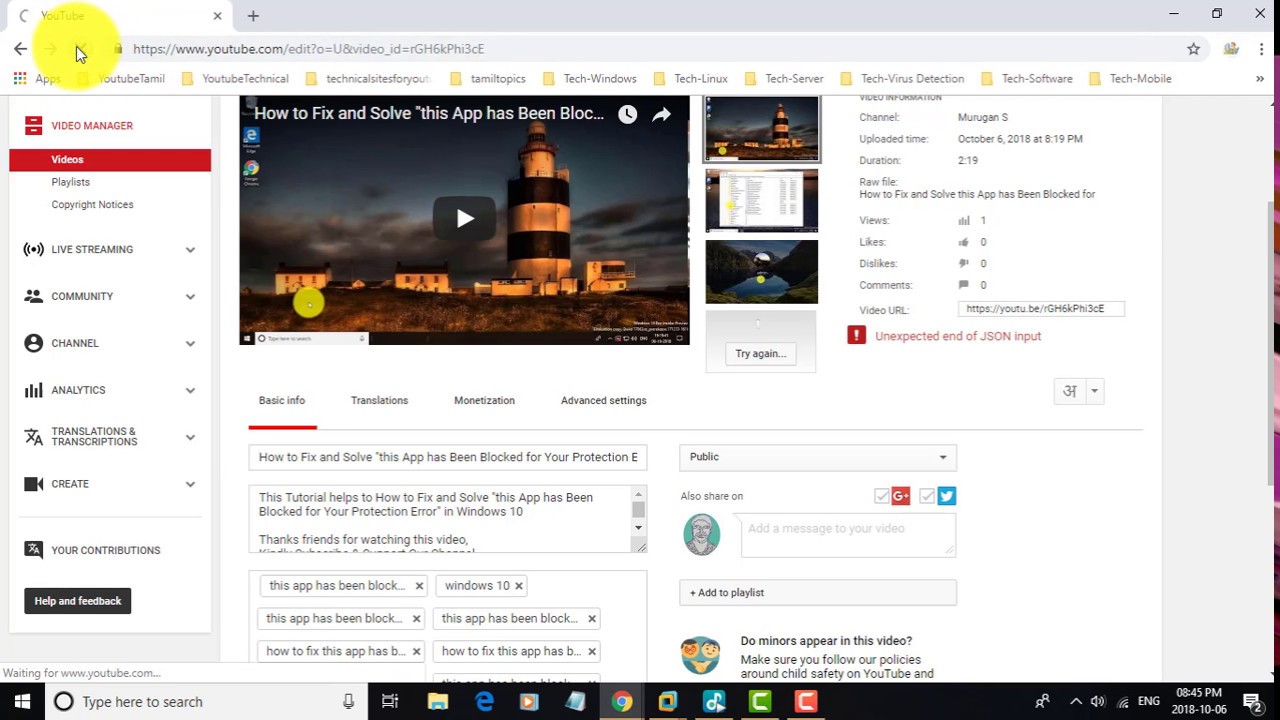The height and width of the screenshot is (720, 1280).
Task: Select the lighthouse thumbnail option
Action: point(762,128)
